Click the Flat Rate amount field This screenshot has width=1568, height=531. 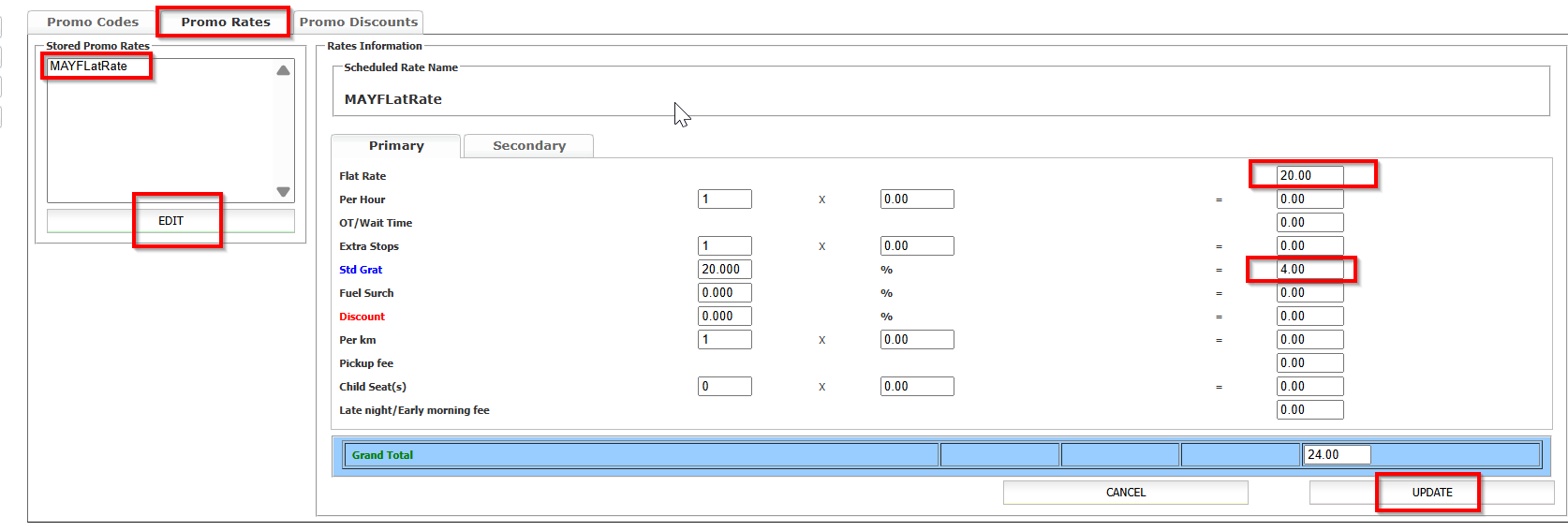pos(1309,176)
